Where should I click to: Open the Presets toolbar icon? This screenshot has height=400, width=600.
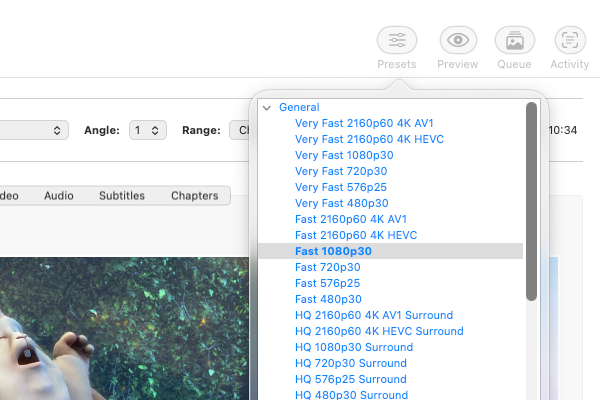(x=397, y=40)
